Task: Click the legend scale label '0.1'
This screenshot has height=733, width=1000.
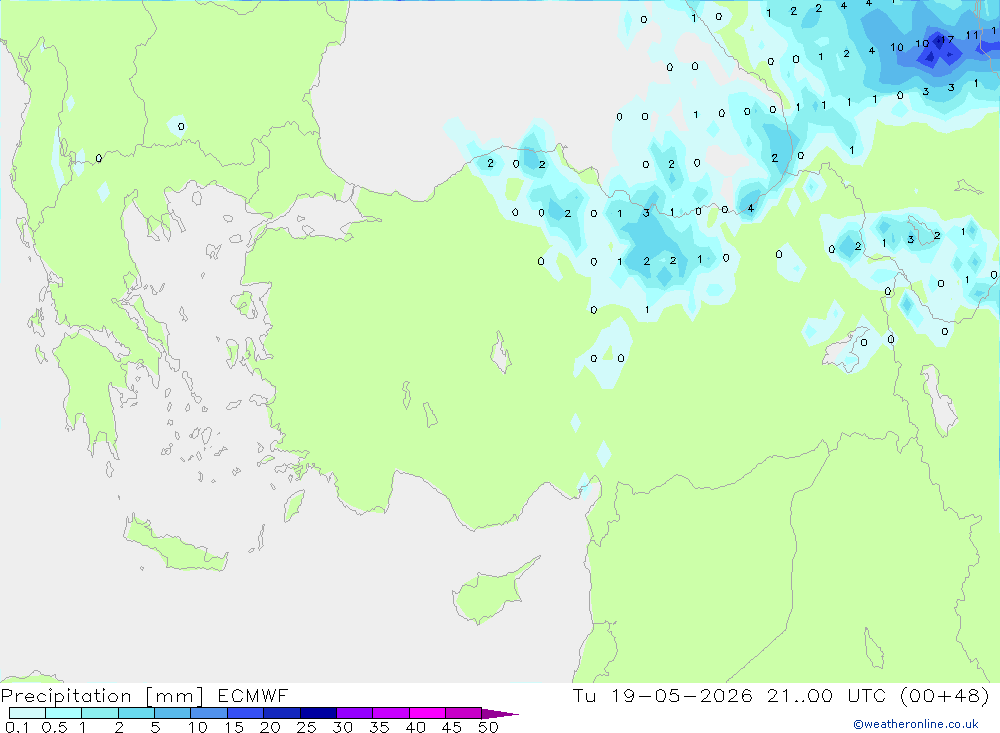Action: pos(17,727)
